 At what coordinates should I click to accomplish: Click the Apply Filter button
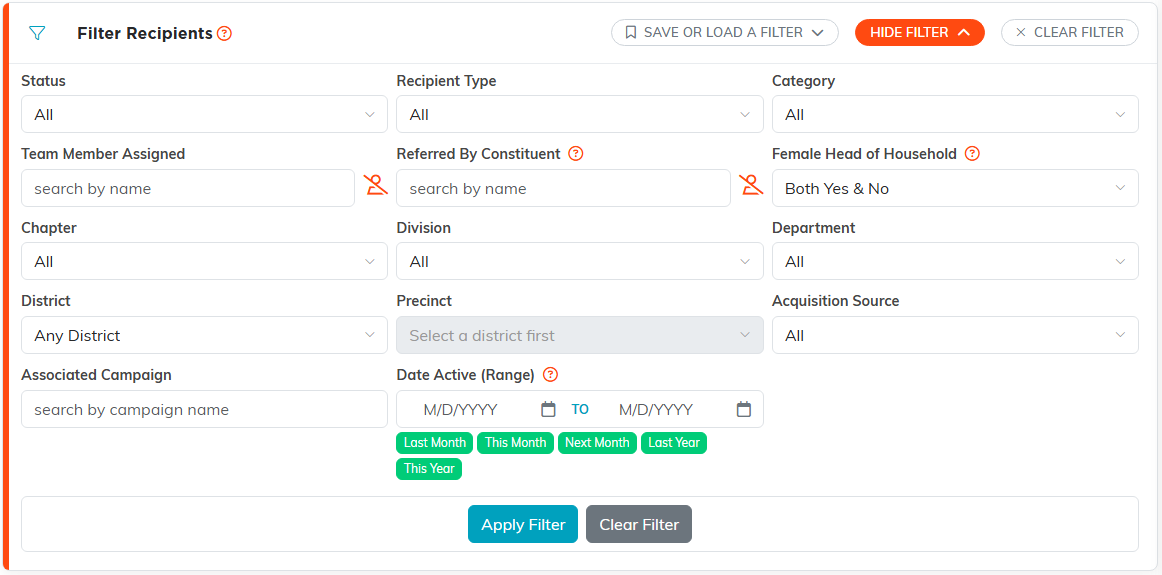tap(523, 525)
